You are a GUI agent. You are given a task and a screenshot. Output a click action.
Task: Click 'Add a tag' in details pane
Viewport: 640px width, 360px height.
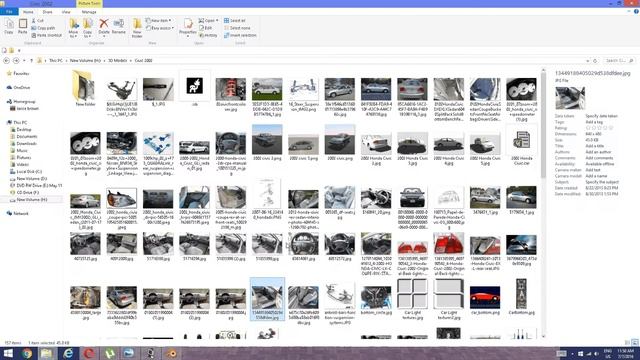pos(594,122)
